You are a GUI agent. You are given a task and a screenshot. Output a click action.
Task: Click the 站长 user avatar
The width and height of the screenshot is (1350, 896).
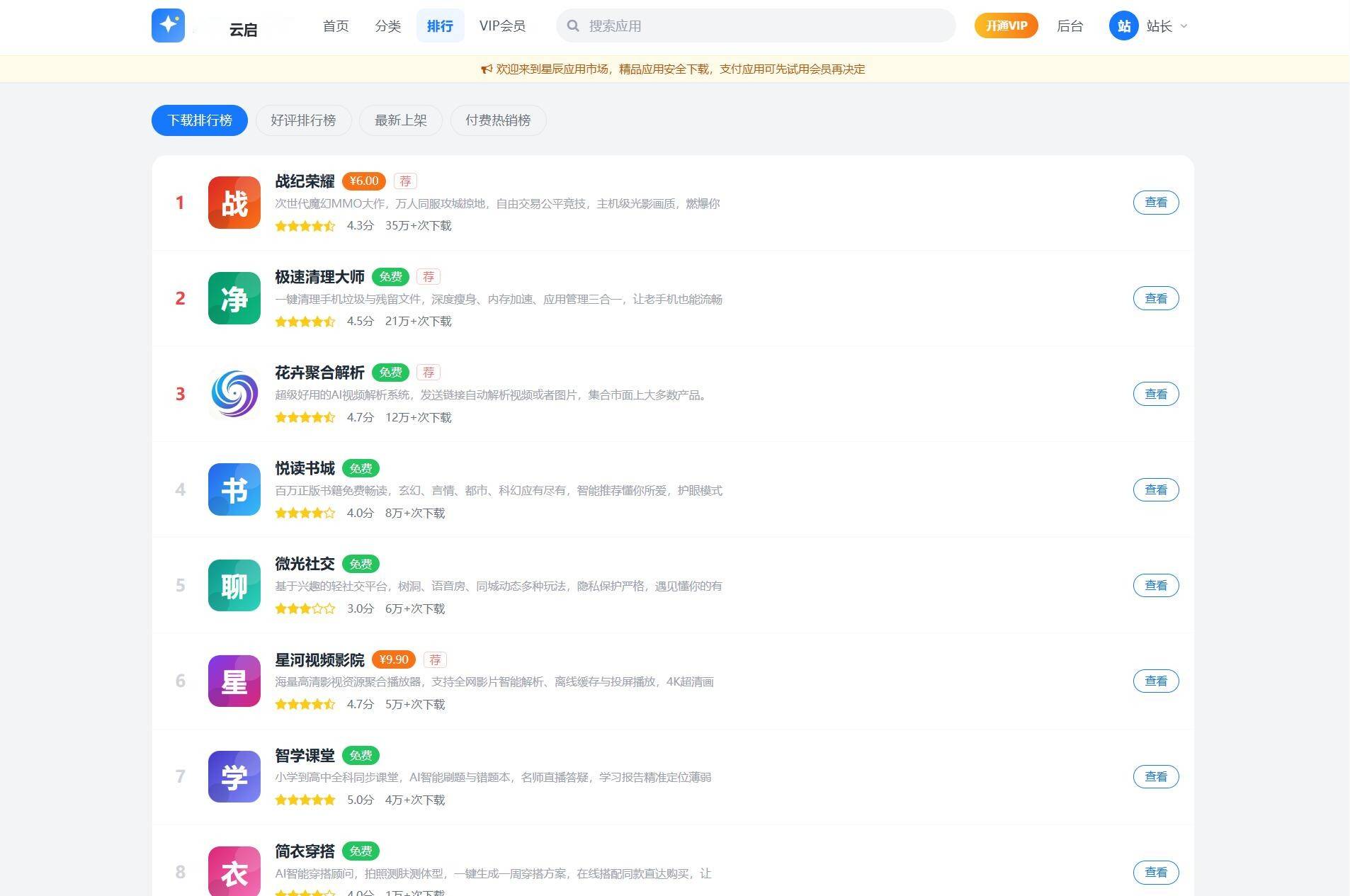click(1123, 26)
